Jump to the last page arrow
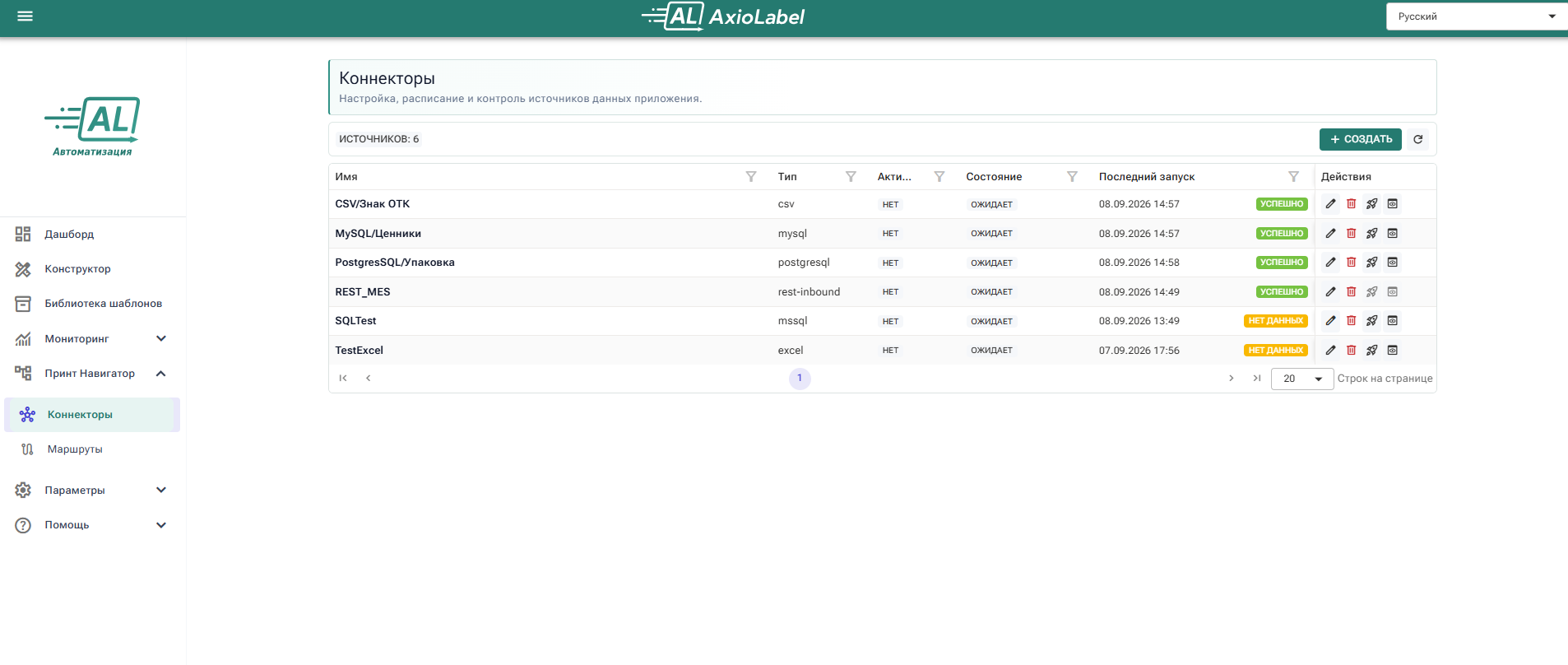This screenshot has width=1568, height=665. (x=1256, y=379)
